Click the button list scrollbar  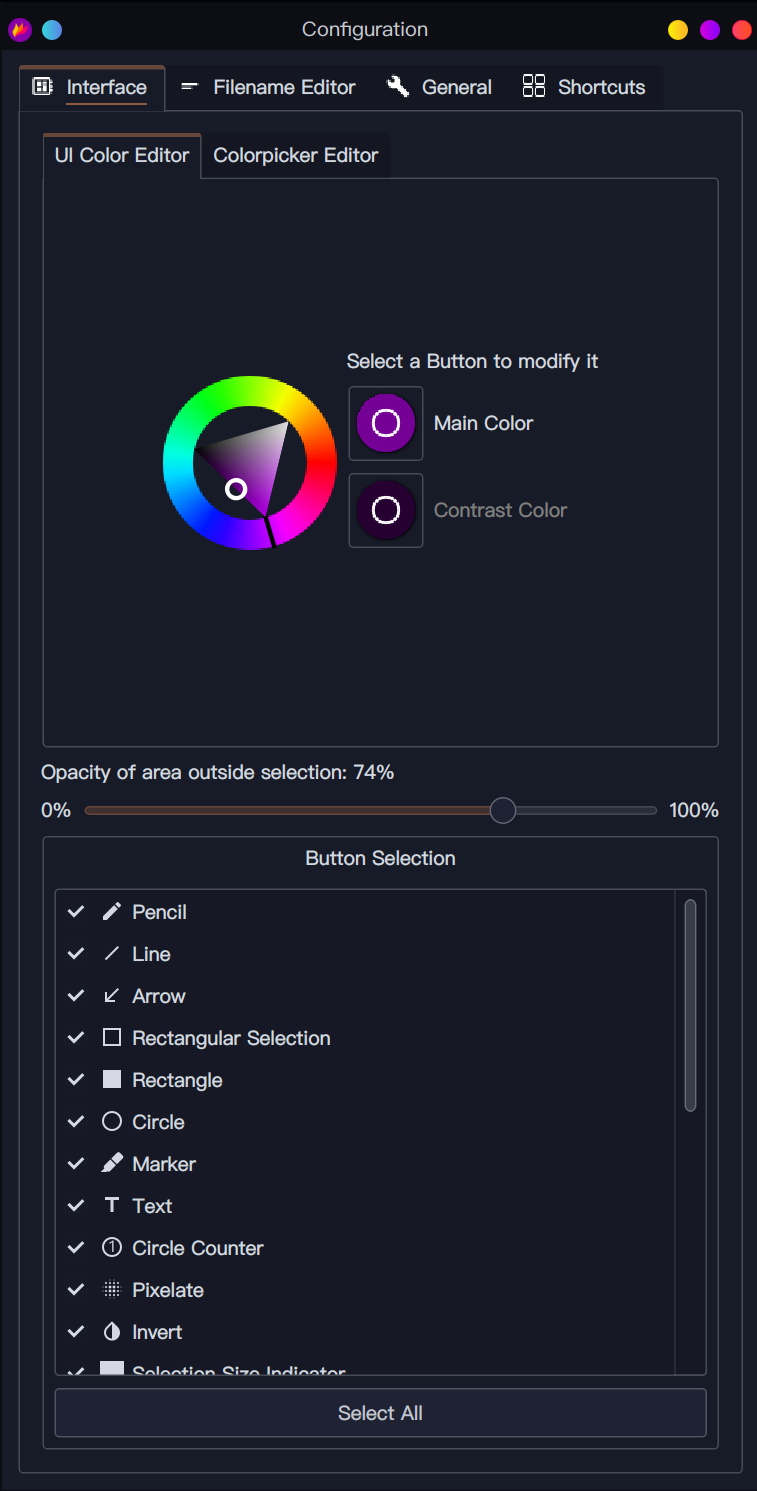690,1005
